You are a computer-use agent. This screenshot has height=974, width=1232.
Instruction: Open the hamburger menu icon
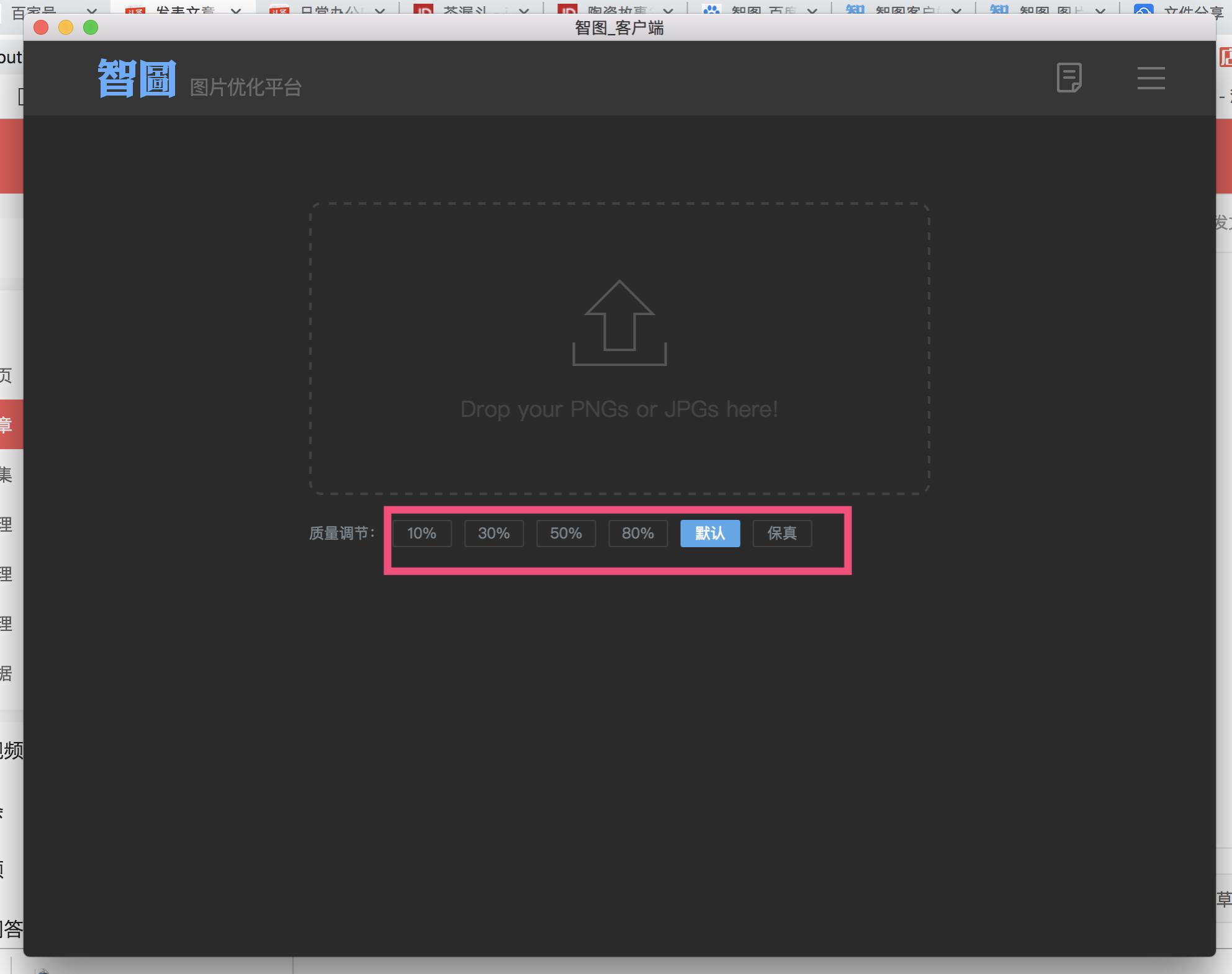[x=1151, y=78]
